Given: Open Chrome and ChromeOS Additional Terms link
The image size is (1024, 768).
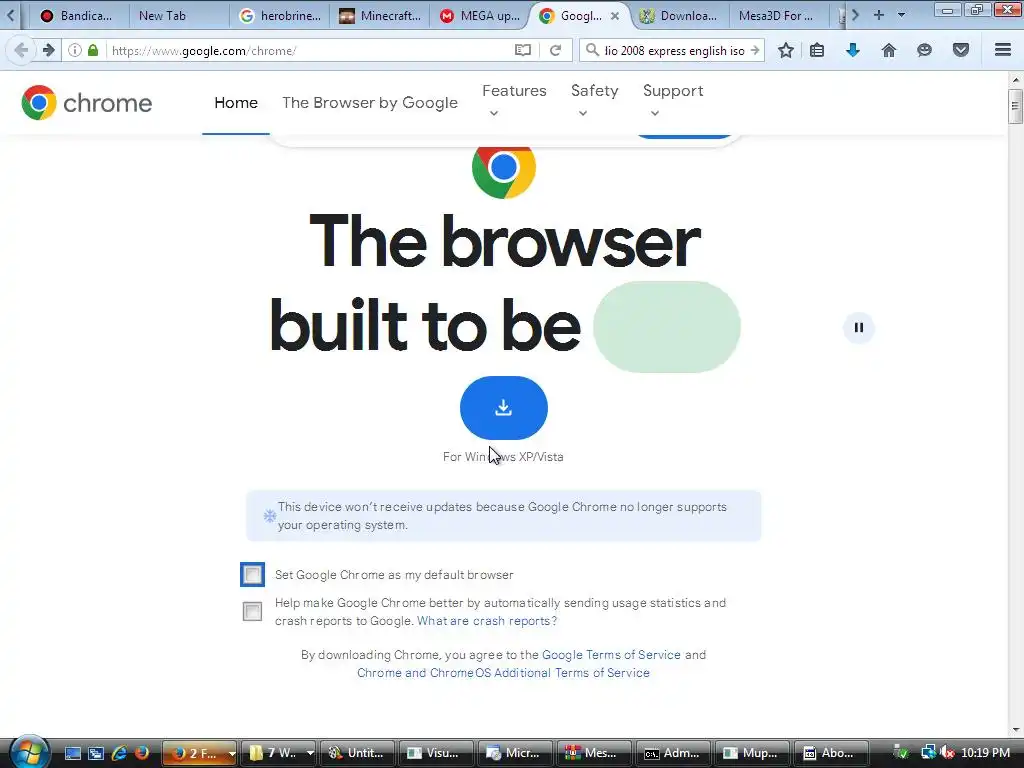Looking at the screenshot, I should 504,673.
